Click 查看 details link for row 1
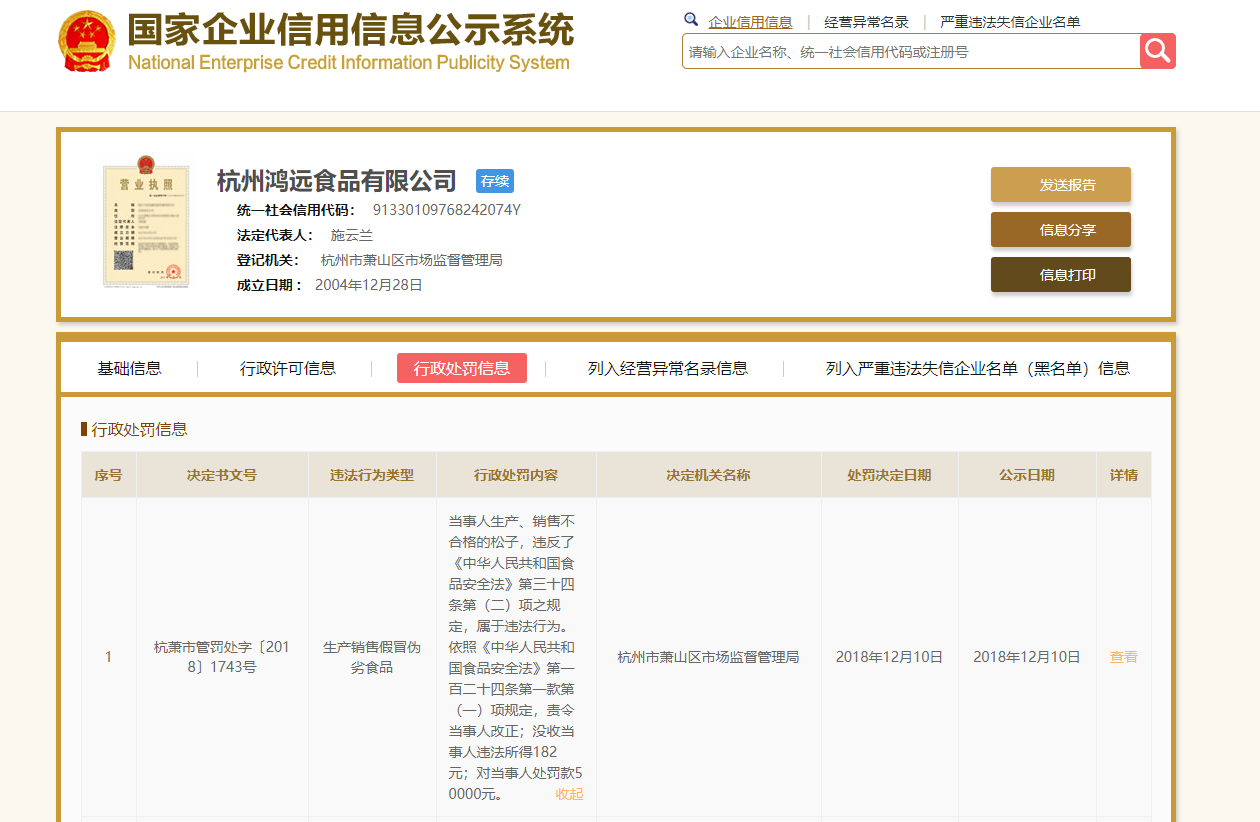The image size is (1260, 822). coord(1124,657)
